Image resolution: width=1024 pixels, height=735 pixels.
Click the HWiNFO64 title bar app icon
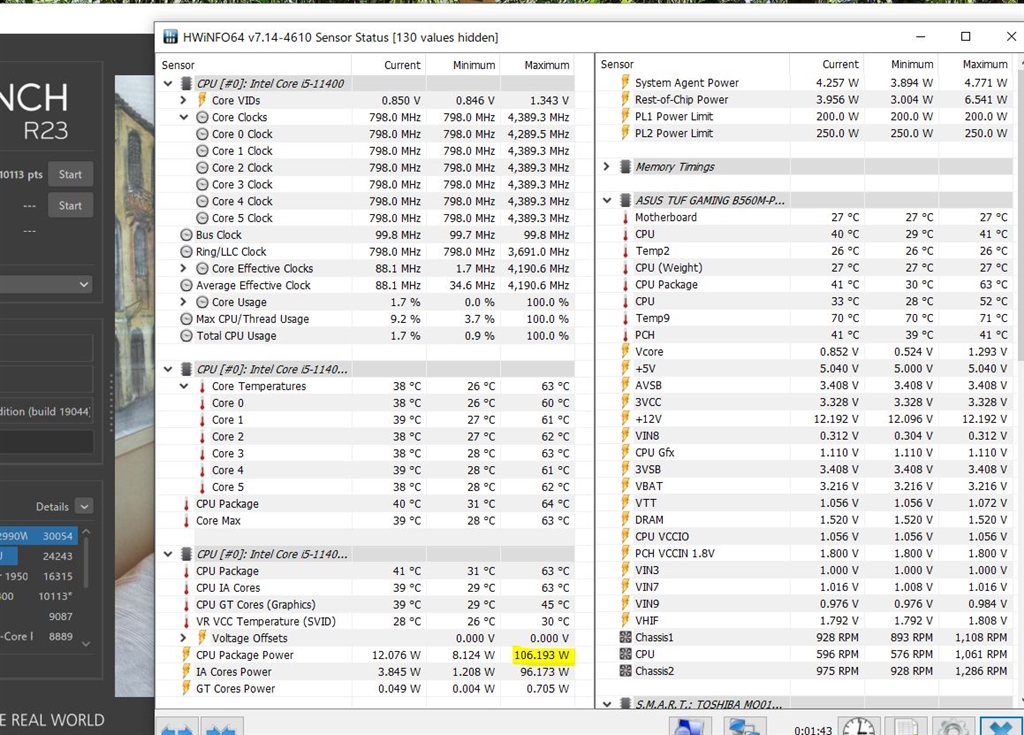(x=170, y=37)
